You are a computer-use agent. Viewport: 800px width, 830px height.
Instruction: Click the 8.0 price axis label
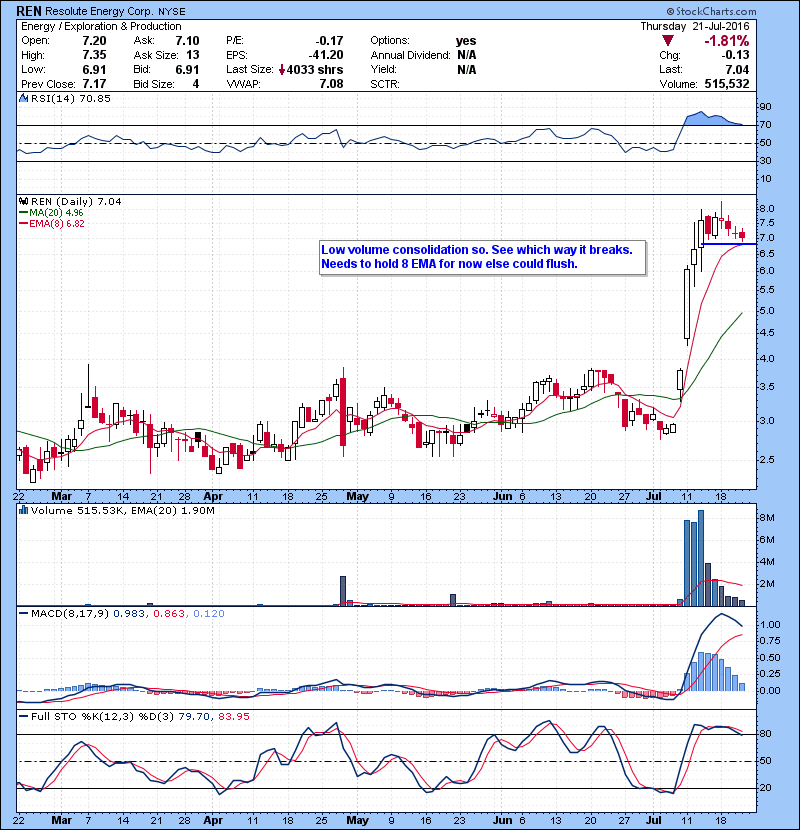pyautogui.click(x=767, y=209)
